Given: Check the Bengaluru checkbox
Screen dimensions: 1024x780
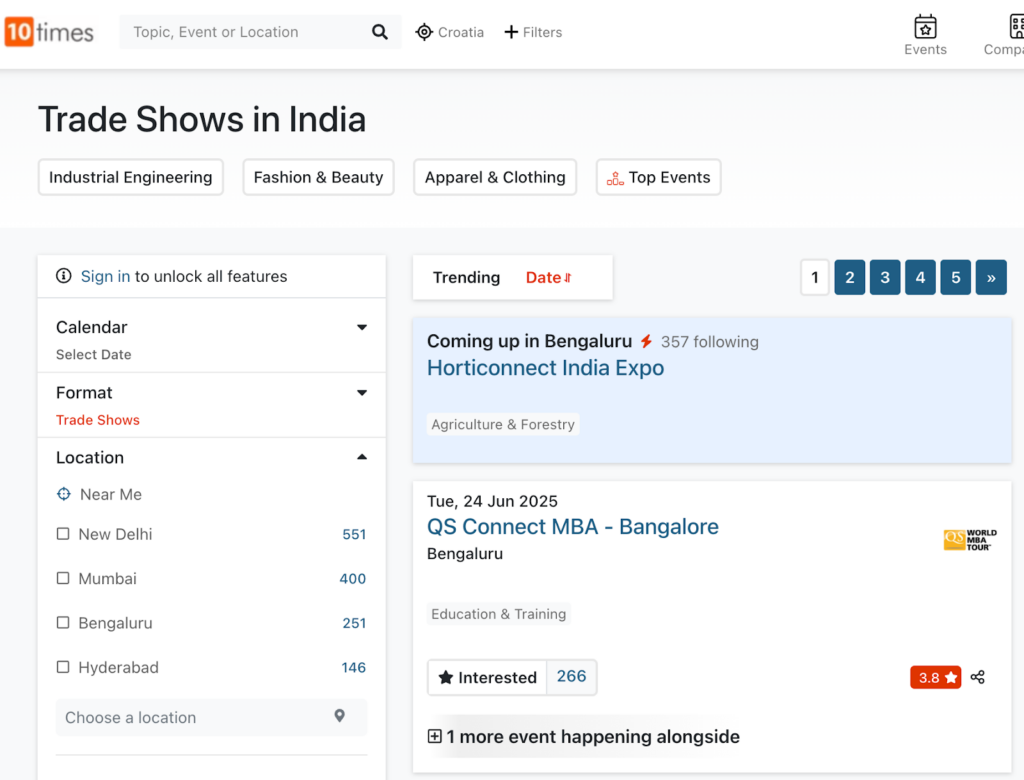Looking at the screenshot, I should [x=63, y=623].
